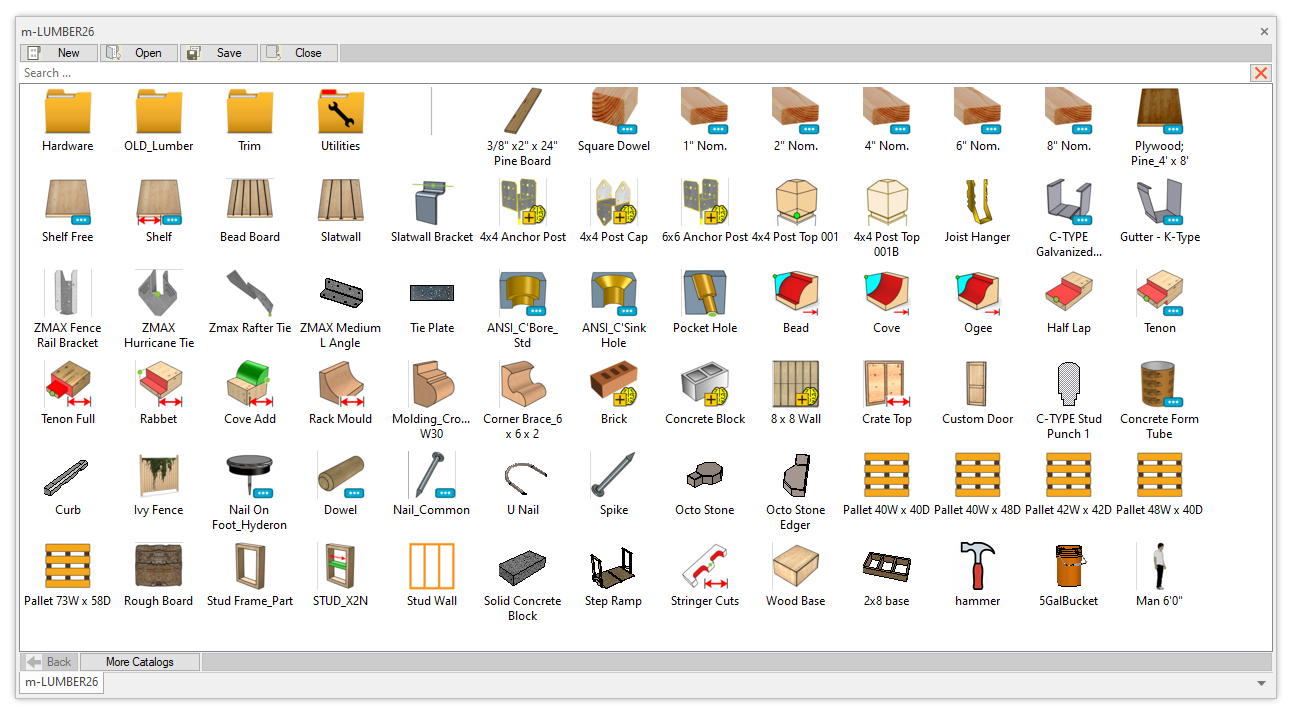1293x713 pixels.
Task: Click the Open toolbar button
Action: tap(139, 53)
